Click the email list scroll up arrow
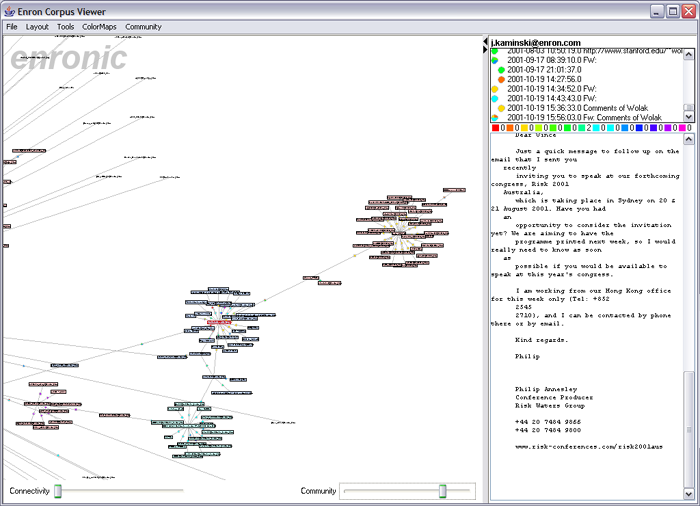The width and height of the screenshot is (700, 506). pos(689,54)
